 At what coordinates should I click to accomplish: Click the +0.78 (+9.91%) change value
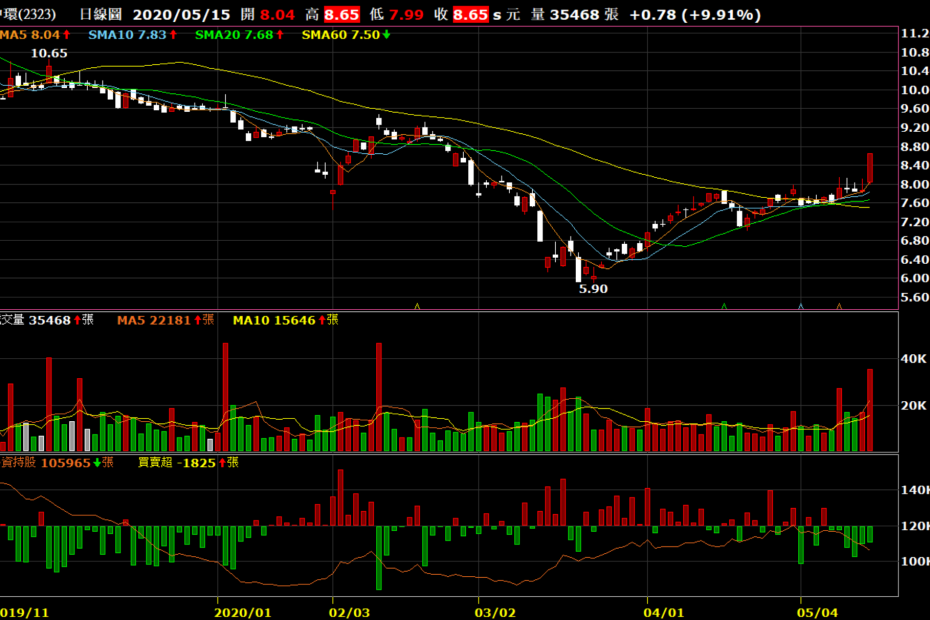point(703,15)
